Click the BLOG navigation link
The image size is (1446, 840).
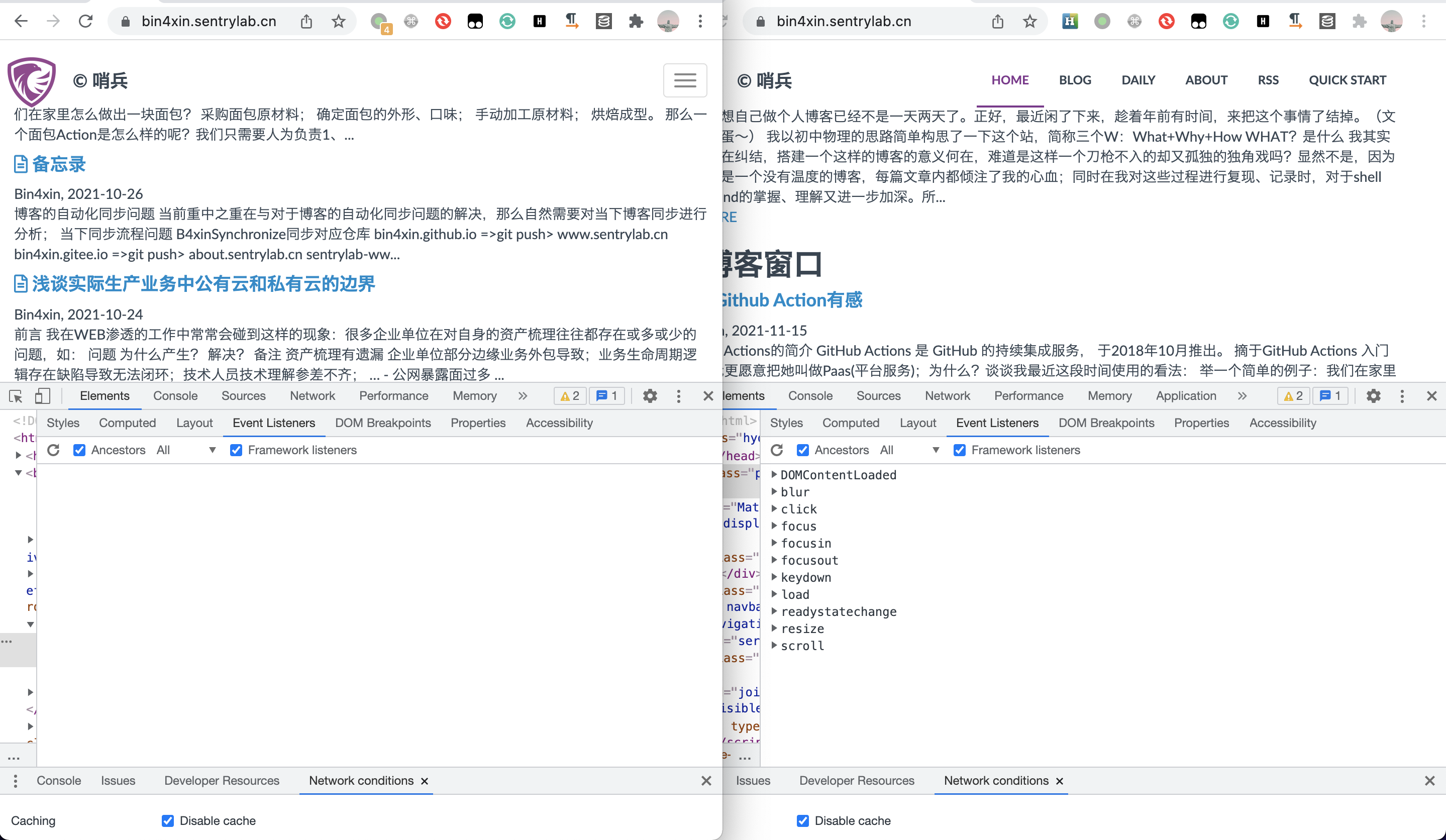[x=1075, y=80]
